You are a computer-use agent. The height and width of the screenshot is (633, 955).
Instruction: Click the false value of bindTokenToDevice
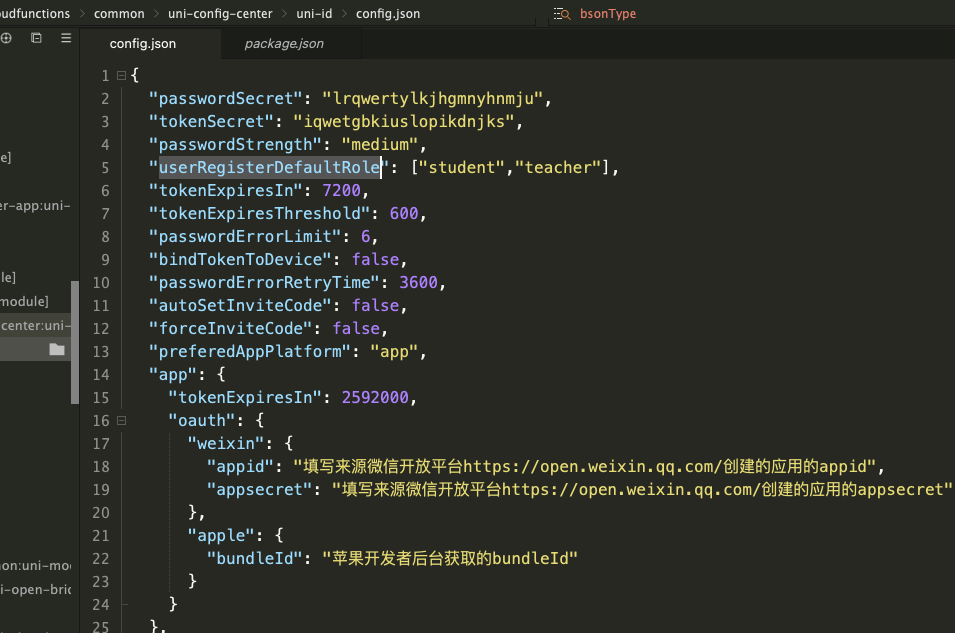tap(375, 259)
